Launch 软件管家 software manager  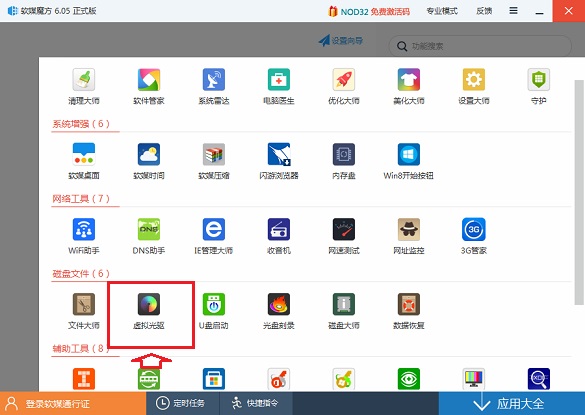(x=148, y=86)
